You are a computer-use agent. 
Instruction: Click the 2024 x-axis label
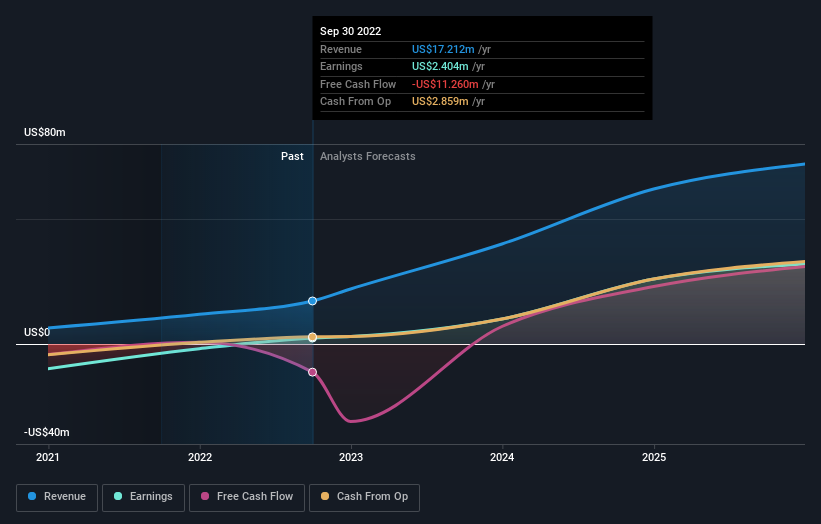point(502,458)
